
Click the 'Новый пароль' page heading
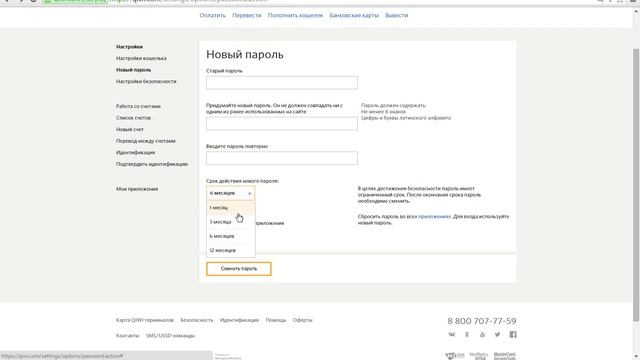click(x=245, y=54)
